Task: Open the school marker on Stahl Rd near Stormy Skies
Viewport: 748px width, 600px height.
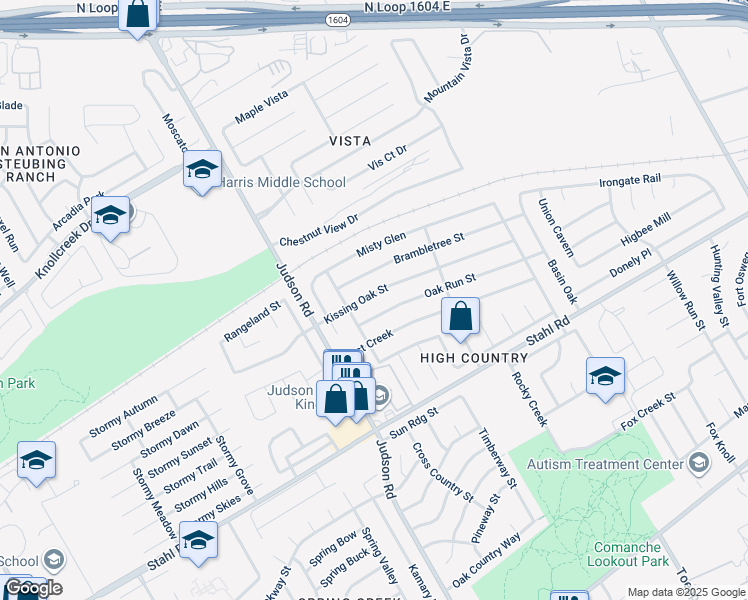Action: [x=198, y=541]
